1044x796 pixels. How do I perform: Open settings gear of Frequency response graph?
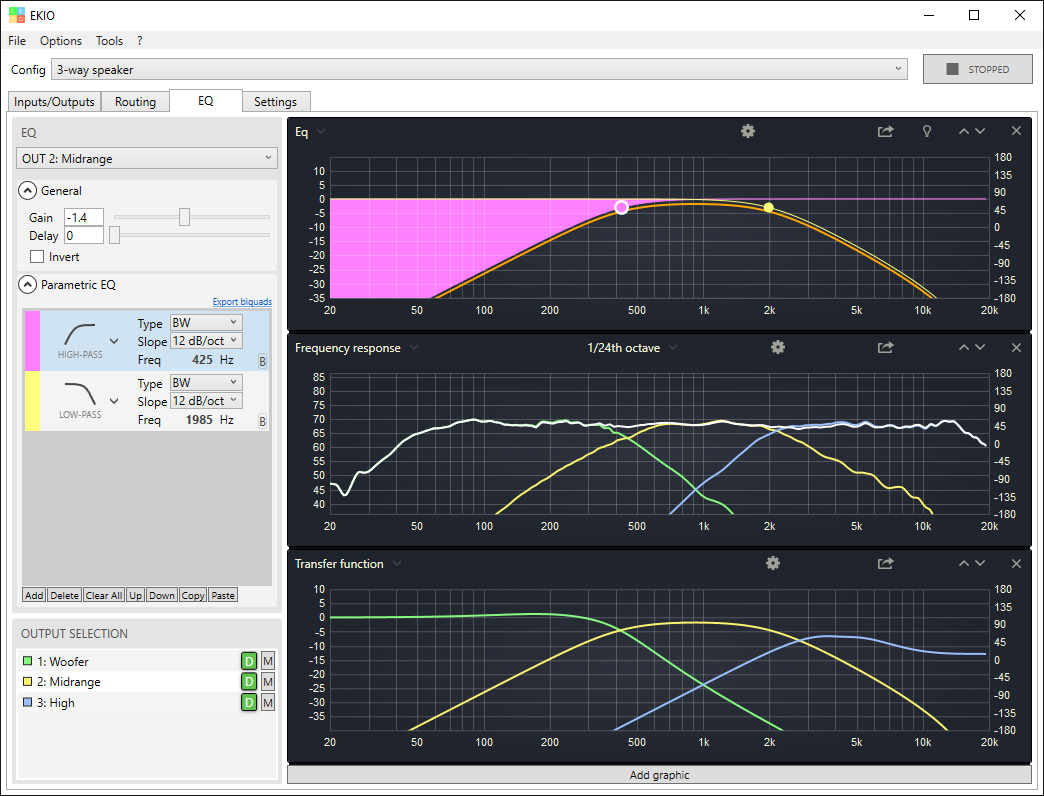[x=778, y=347]
